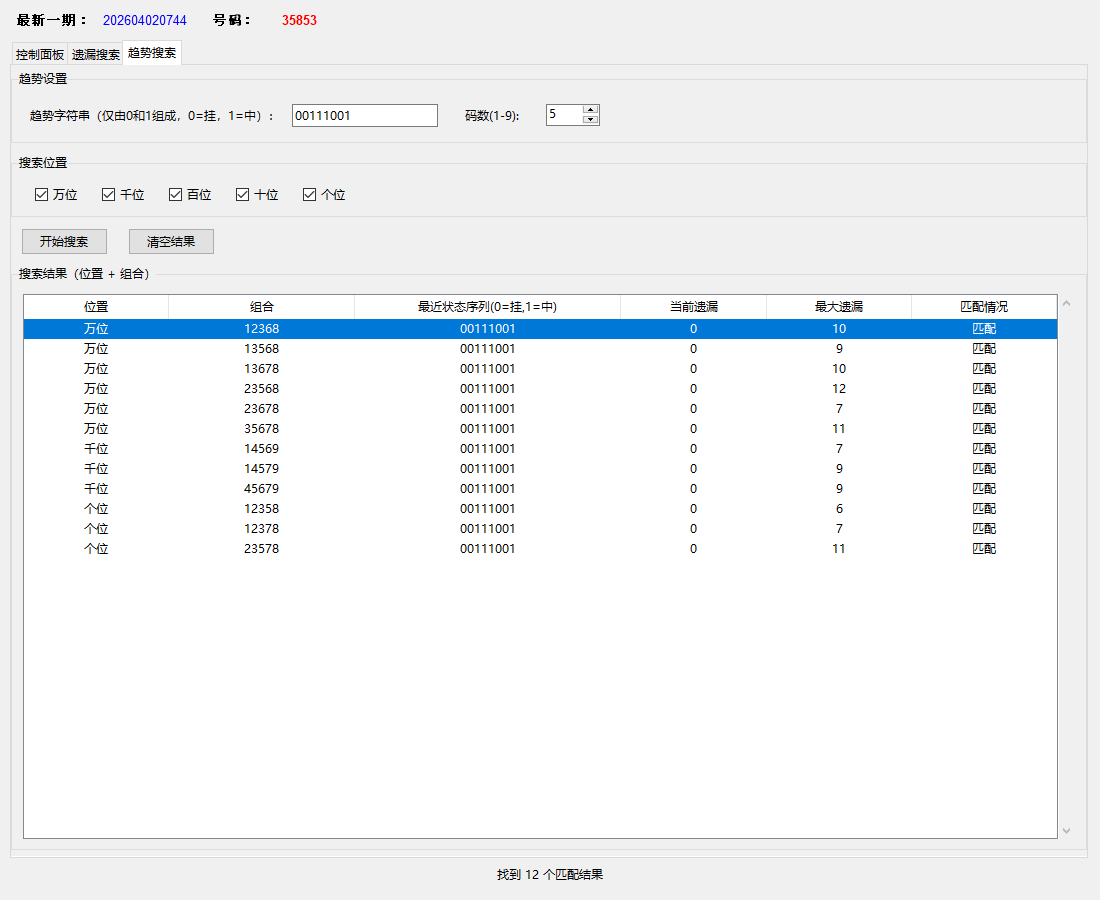Disable the 百位 position checkbox
This screenshot has width=1100, height=900.
tap(176, 195)
